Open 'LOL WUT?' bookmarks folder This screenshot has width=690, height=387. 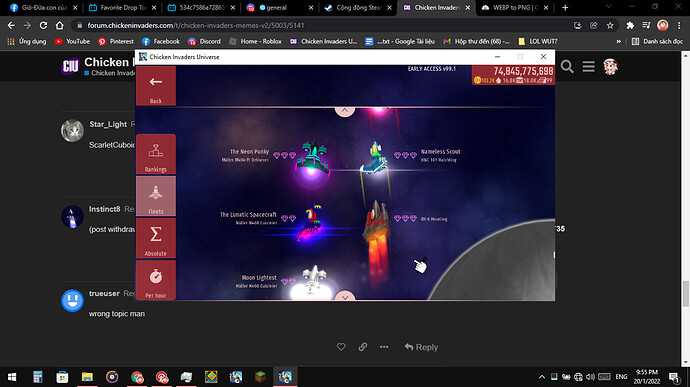[x=537, y=41]
